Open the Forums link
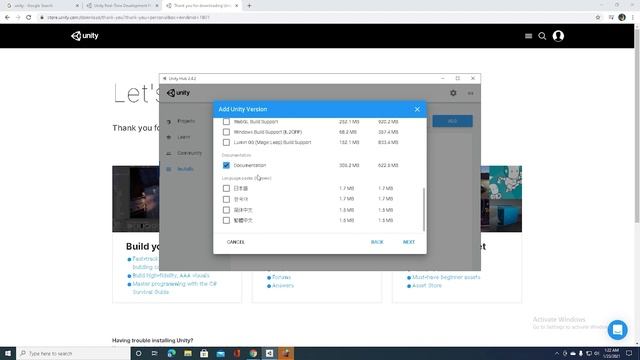The height and width of the screenshot is (360, 640). 281,278
